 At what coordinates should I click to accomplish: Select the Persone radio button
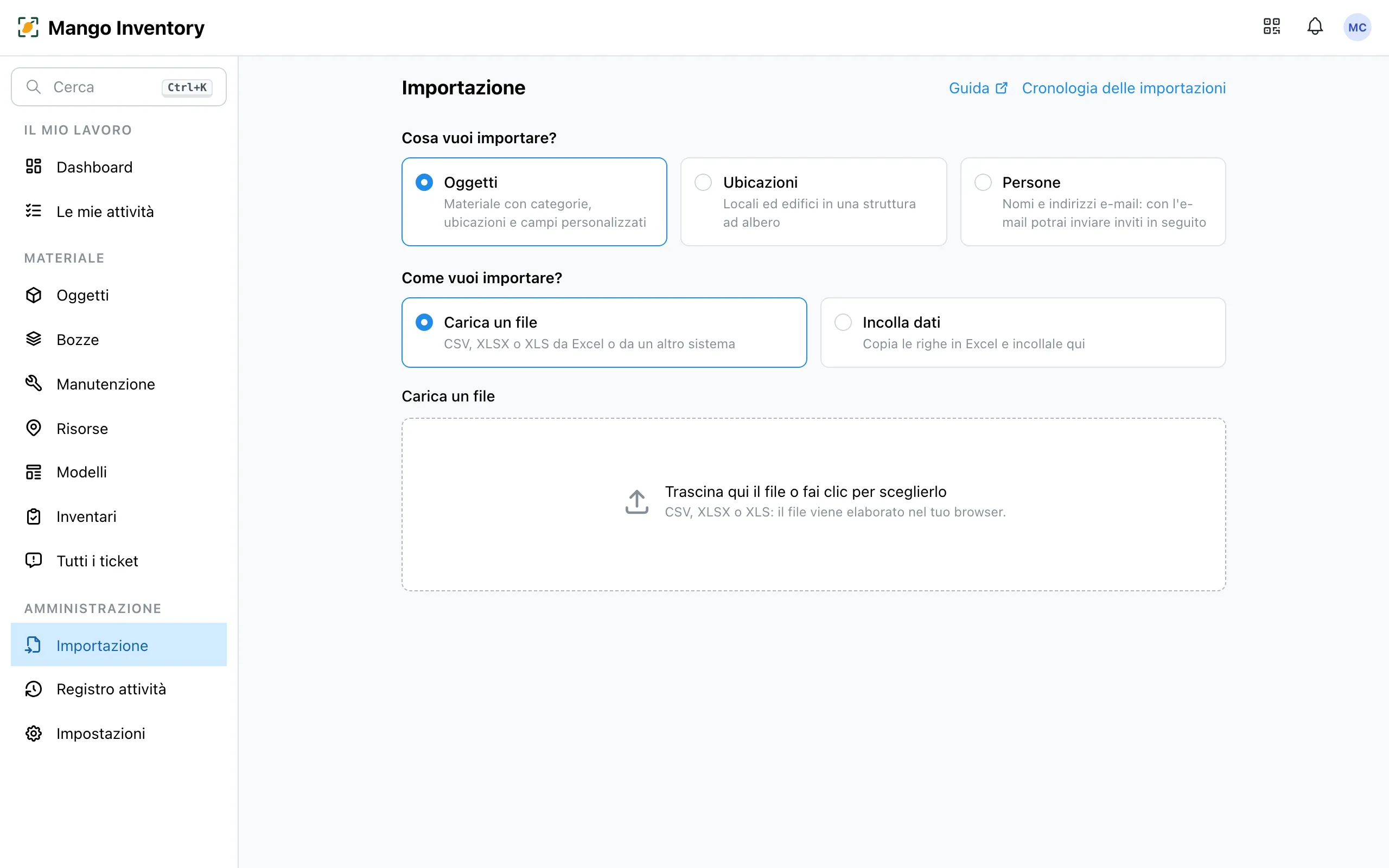pos(983,183)
